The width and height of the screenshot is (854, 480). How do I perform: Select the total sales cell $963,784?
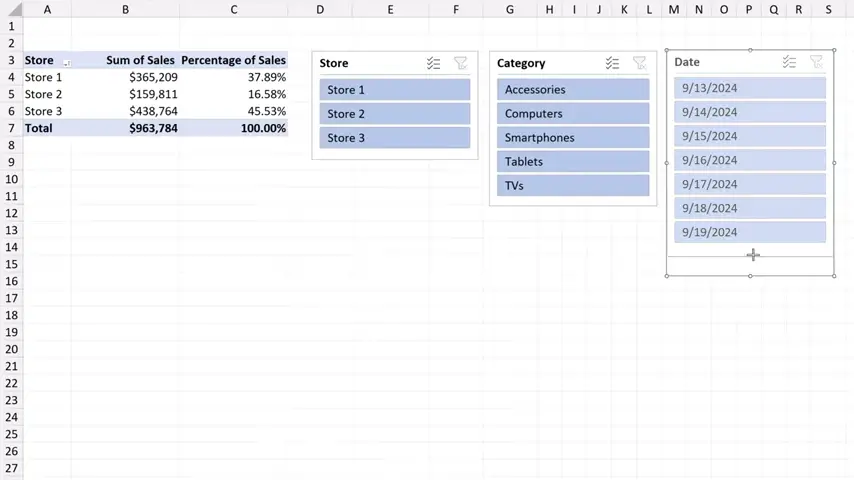click(x=140, y=128)
